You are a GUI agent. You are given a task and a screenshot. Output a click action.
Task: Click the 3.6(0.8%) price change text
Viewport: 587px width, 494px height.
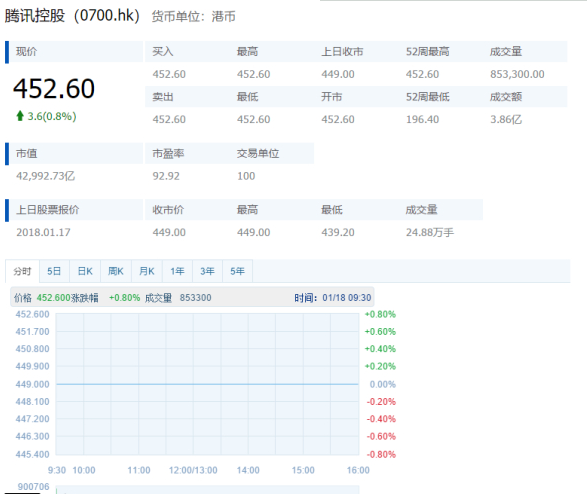coord(52,116)
